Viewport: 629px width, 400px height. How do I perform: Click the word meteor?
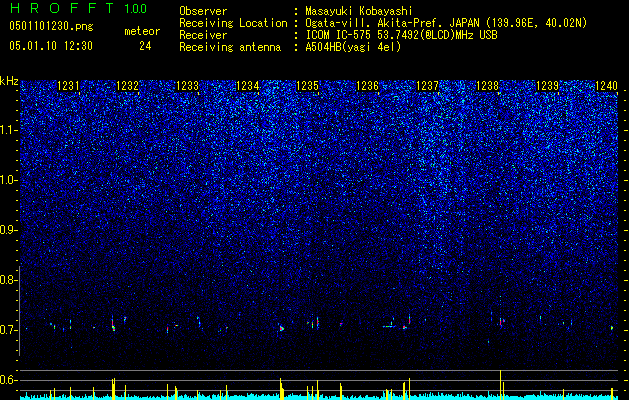point(142,31)
